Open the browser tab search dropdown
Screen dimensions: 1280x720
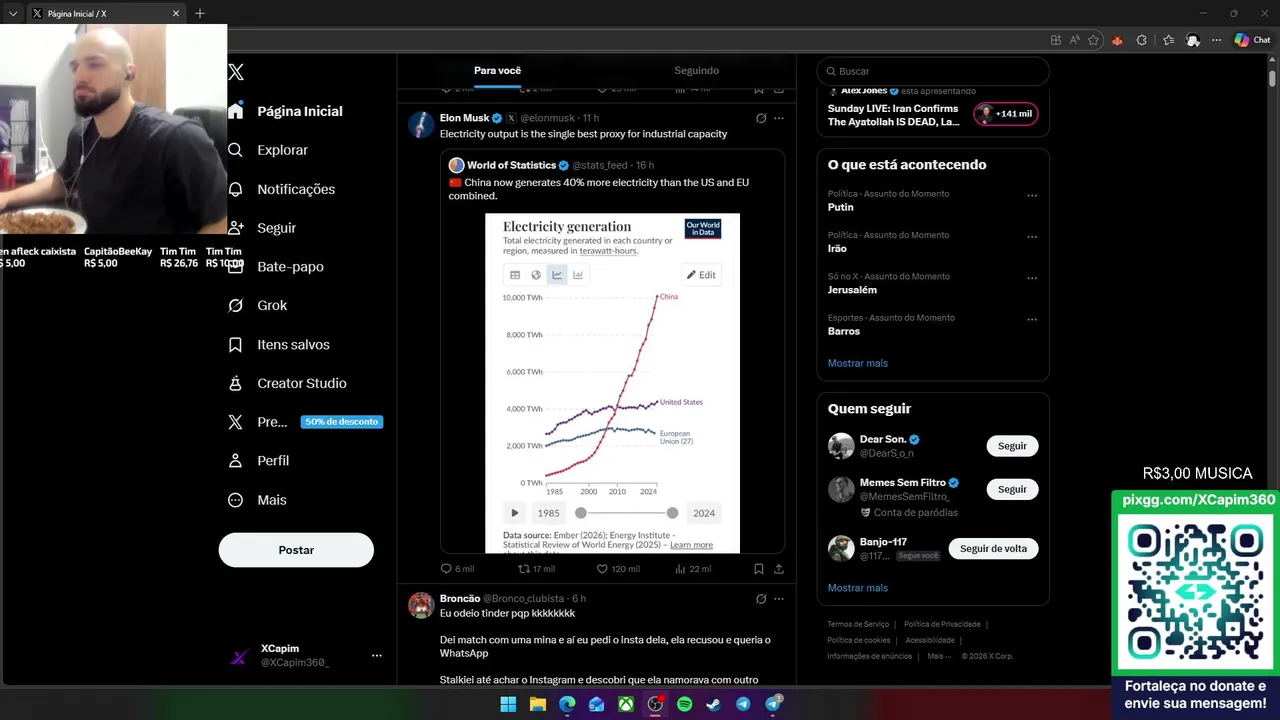(13, 13)
